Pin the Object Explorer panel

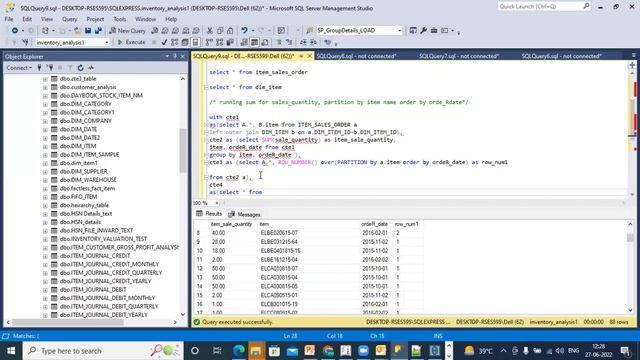[175, 56]
